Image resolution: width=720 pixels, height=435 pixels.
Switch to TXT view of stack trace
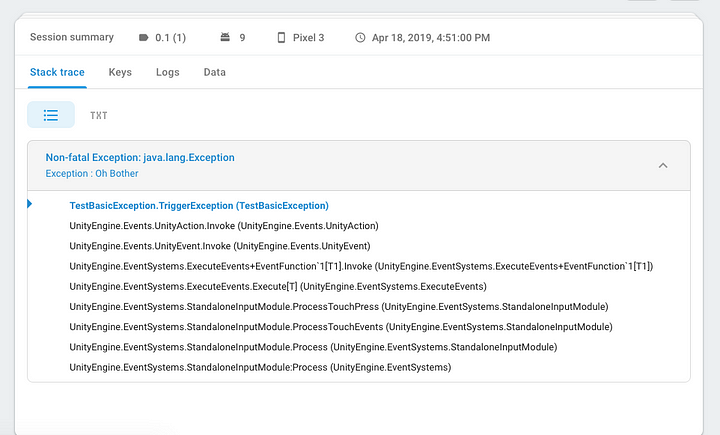click(x=99, y=115)
